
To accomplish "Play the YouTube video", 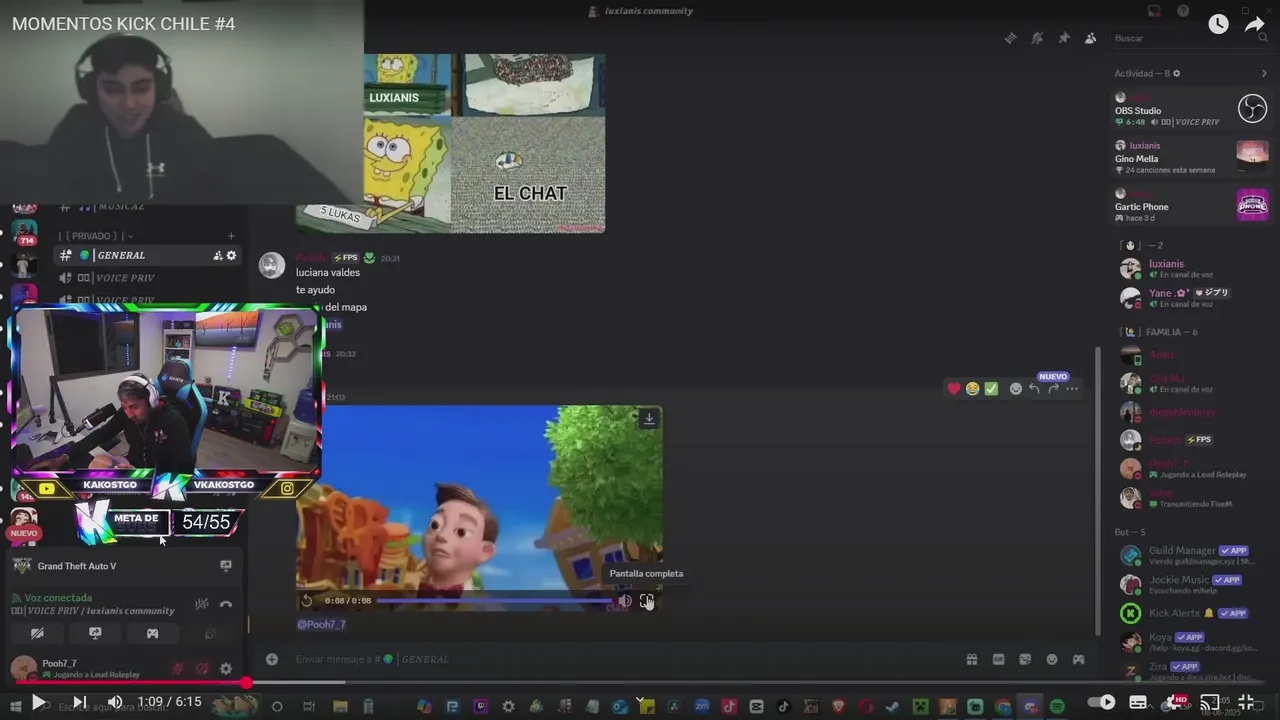I will tap(38, 702).
